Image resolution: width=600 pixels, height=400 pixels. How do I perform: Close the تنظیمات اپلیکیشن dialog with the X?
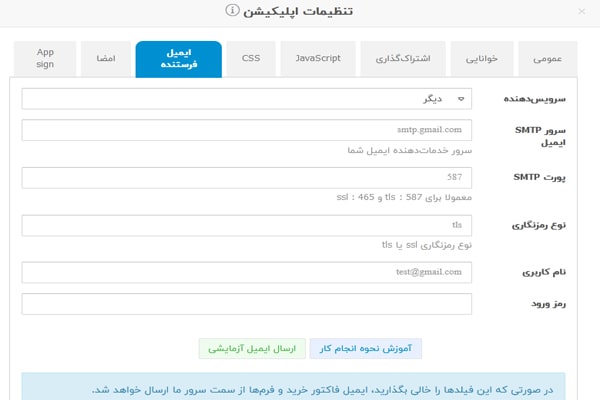pyautogui.click(x=582, y=12)
